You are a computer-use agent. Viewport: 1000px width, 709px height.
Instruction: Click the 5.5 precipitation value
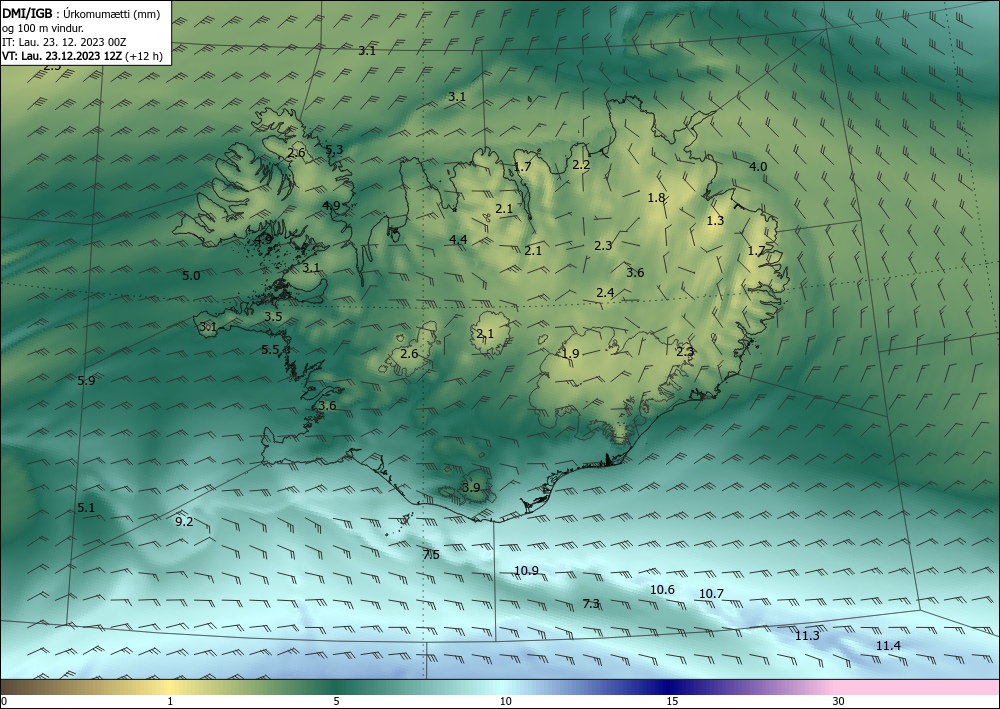(270, 349)
